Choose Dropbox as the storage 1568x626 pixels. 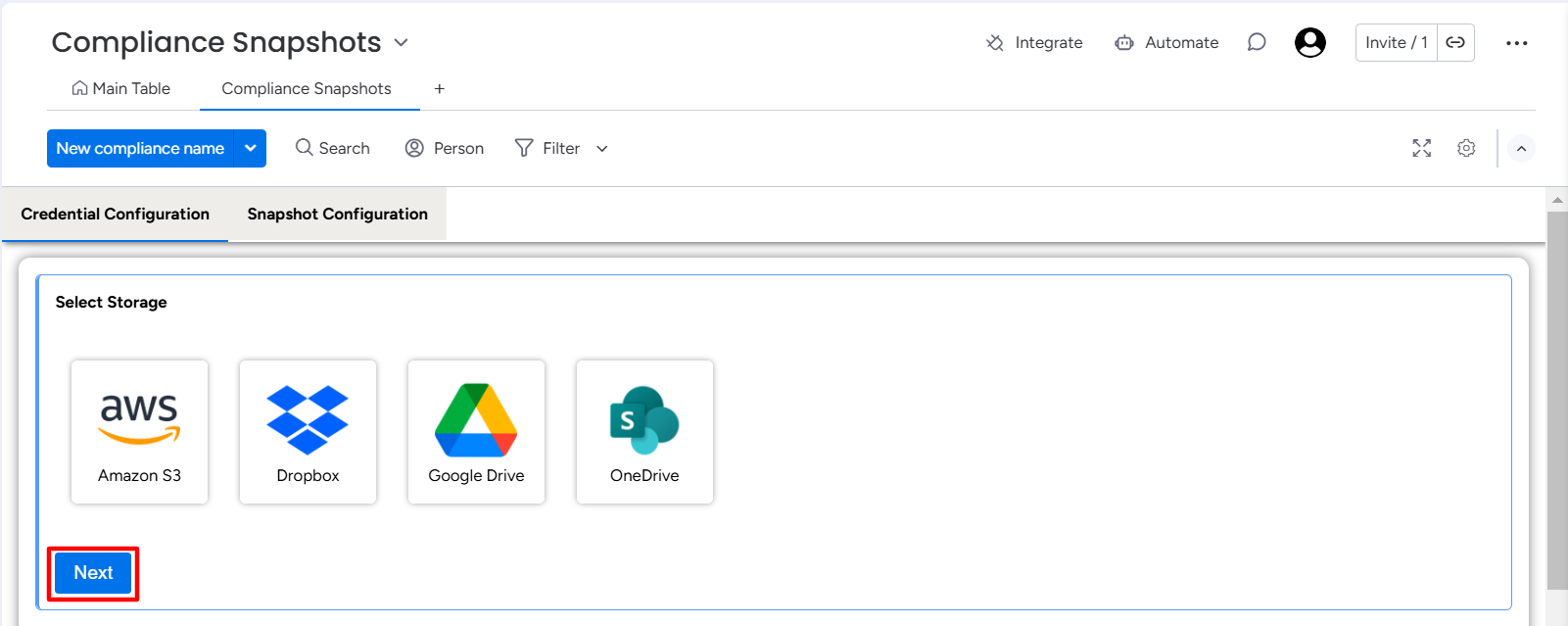point(308,432)
